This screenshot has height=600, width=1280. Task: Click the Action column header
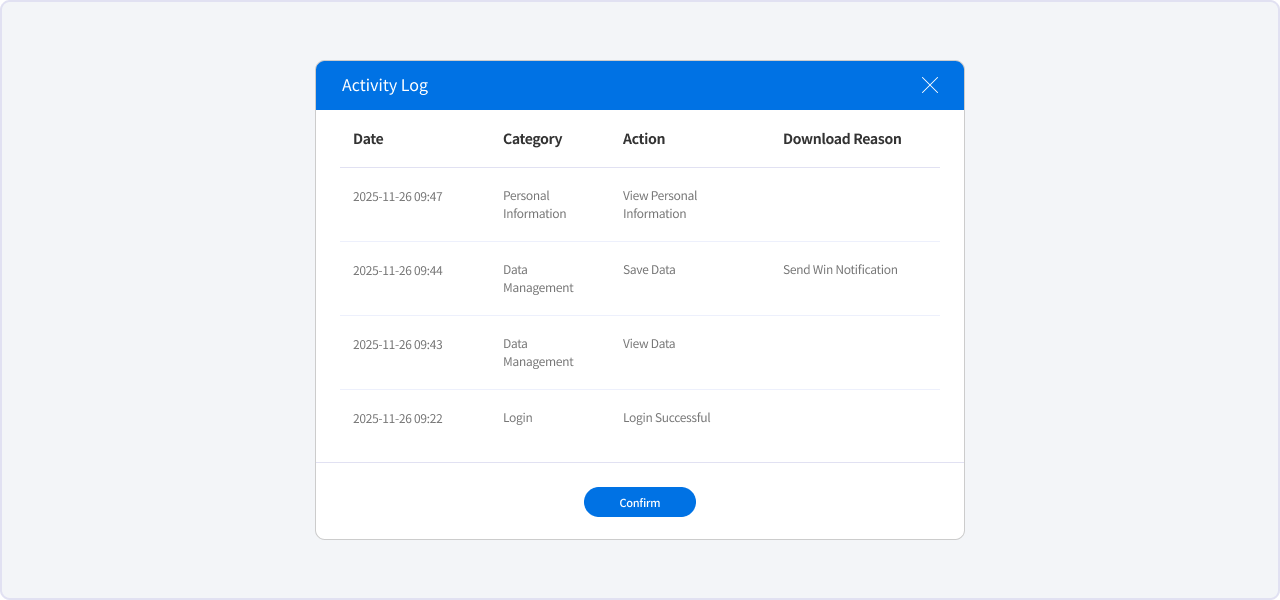(644, 139)
